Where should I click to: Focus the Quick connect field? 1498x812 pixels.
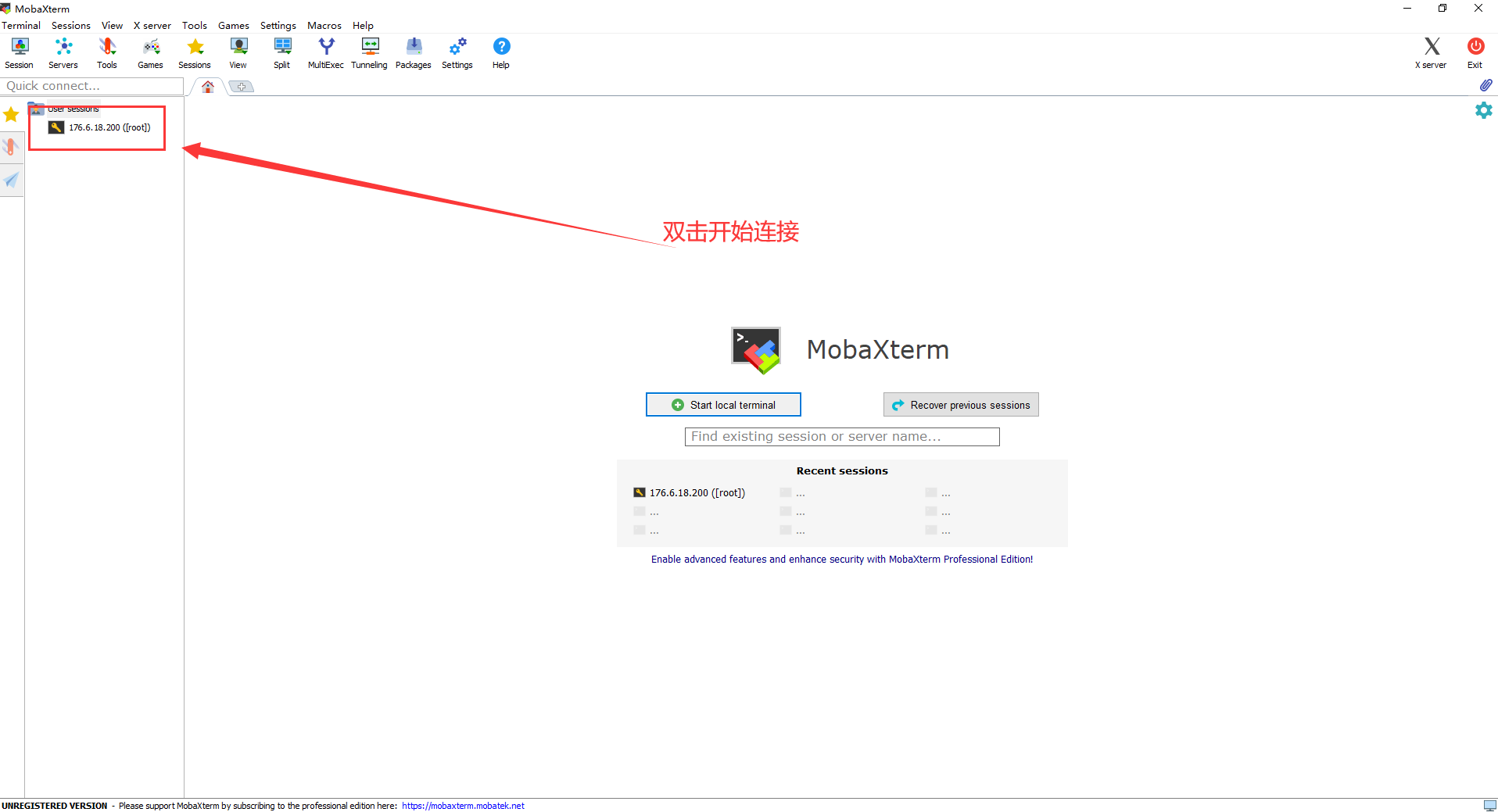coord(92,86)
